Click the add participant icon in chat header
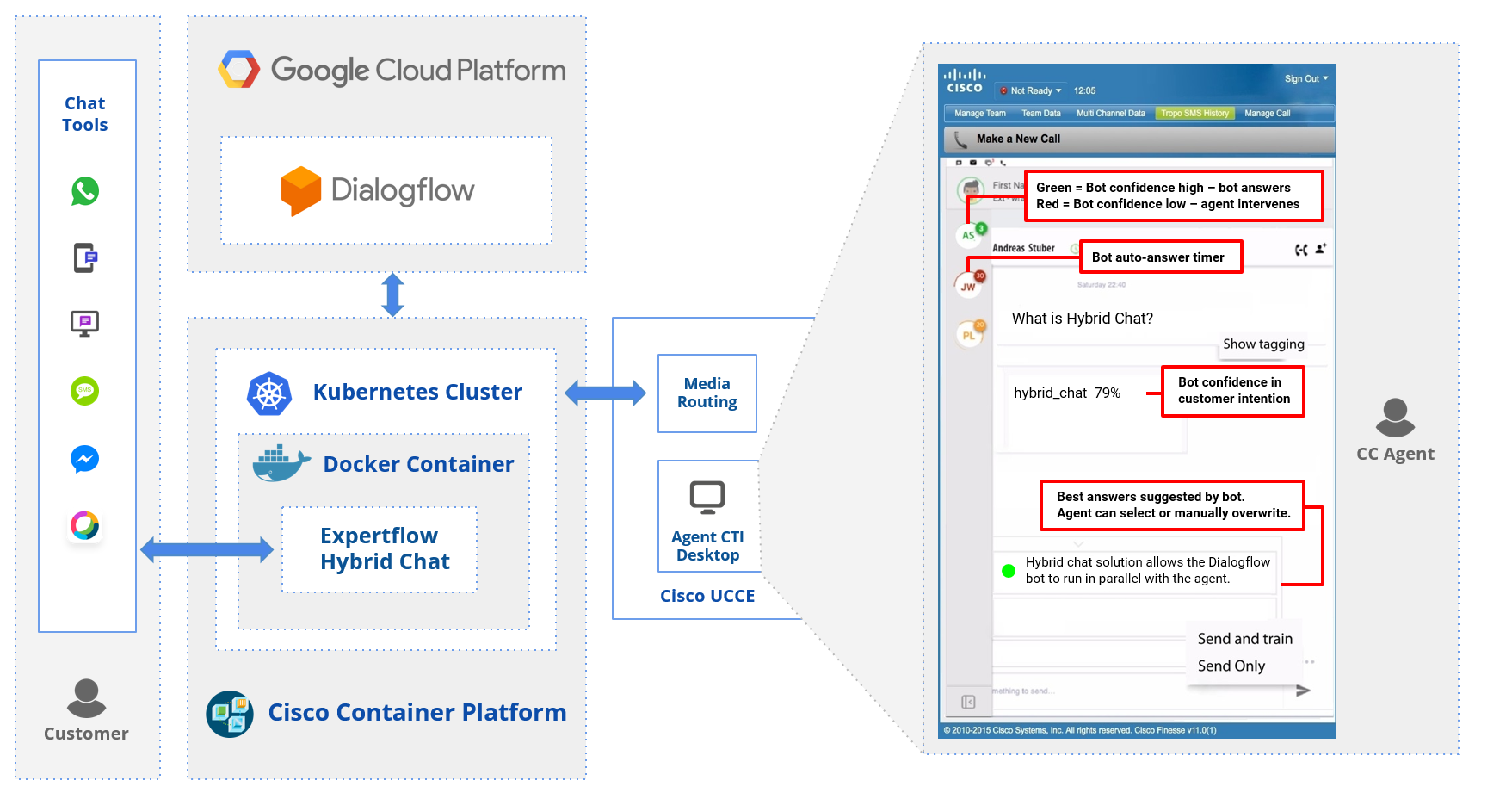The height and width of the screenshot is (799, 1512). click(1321, 249)
